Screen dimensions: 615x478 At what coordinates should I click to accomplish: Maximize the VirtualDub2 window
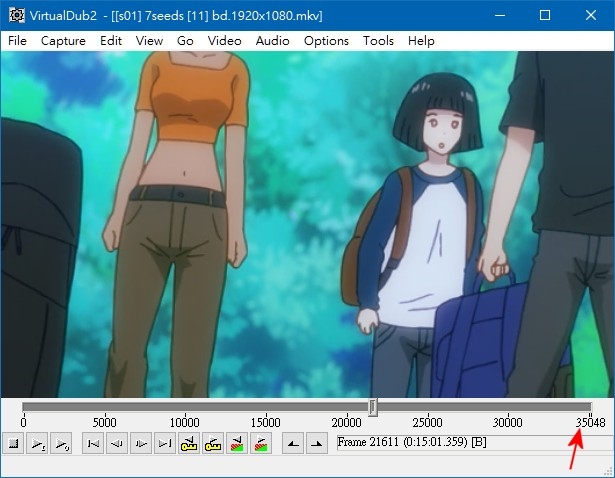[x=545, y=15]
